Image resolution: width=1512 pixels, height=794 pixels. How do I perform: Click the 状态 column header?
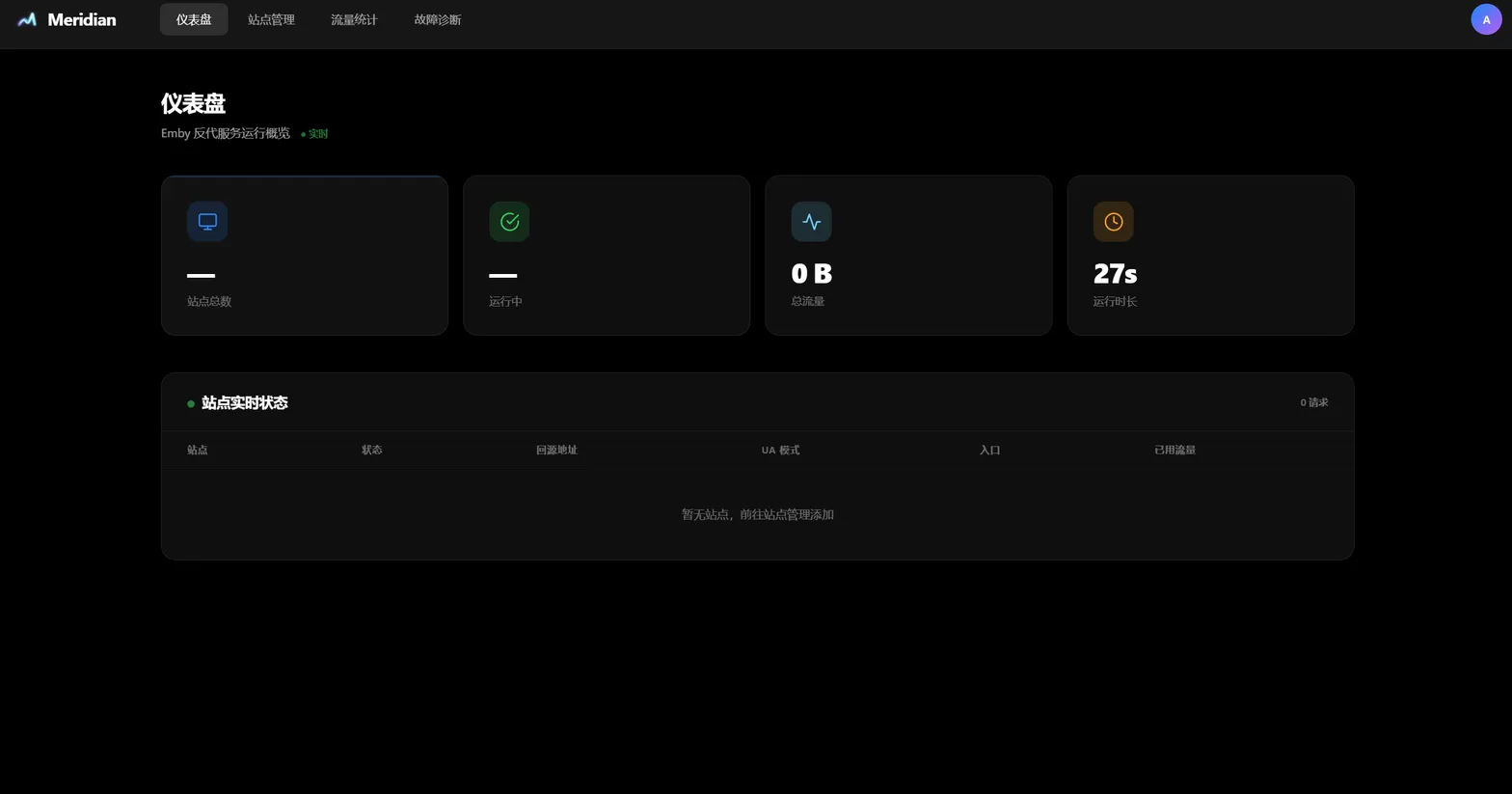(x=372, y=450)
